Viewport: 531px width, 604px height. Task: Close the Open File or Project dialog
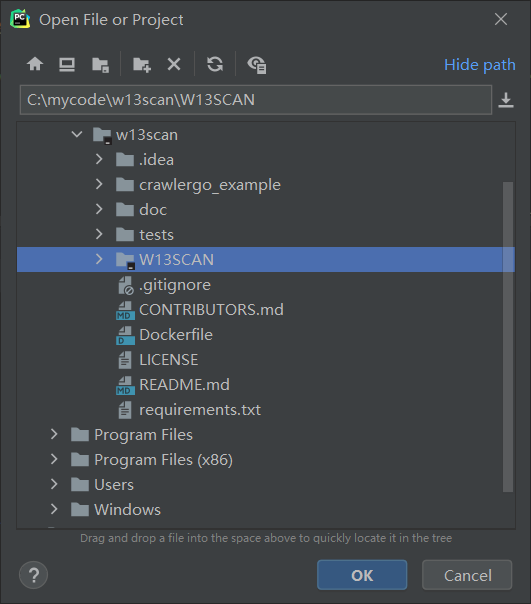coord(501,19)
